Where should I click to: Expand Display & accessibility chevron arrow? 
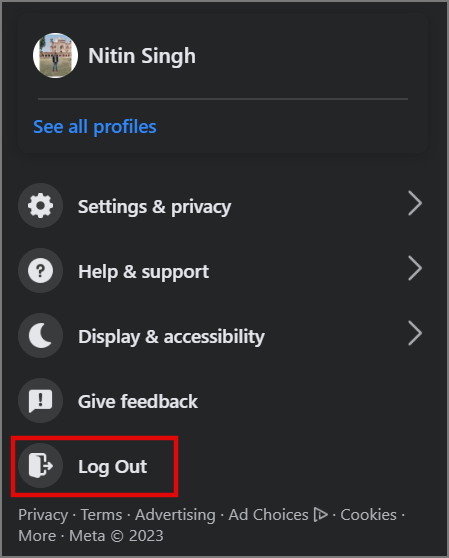click(414, 333)
